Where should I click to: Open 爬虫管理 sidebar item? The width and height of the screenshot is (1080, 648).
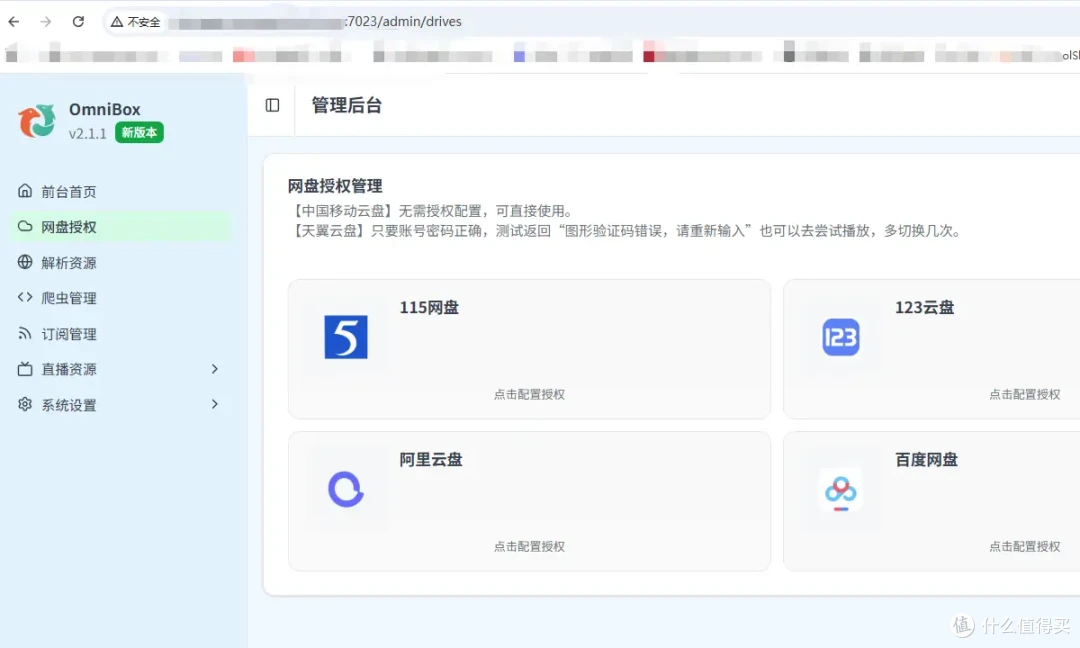pyautogui.click(x=121, y=298)
